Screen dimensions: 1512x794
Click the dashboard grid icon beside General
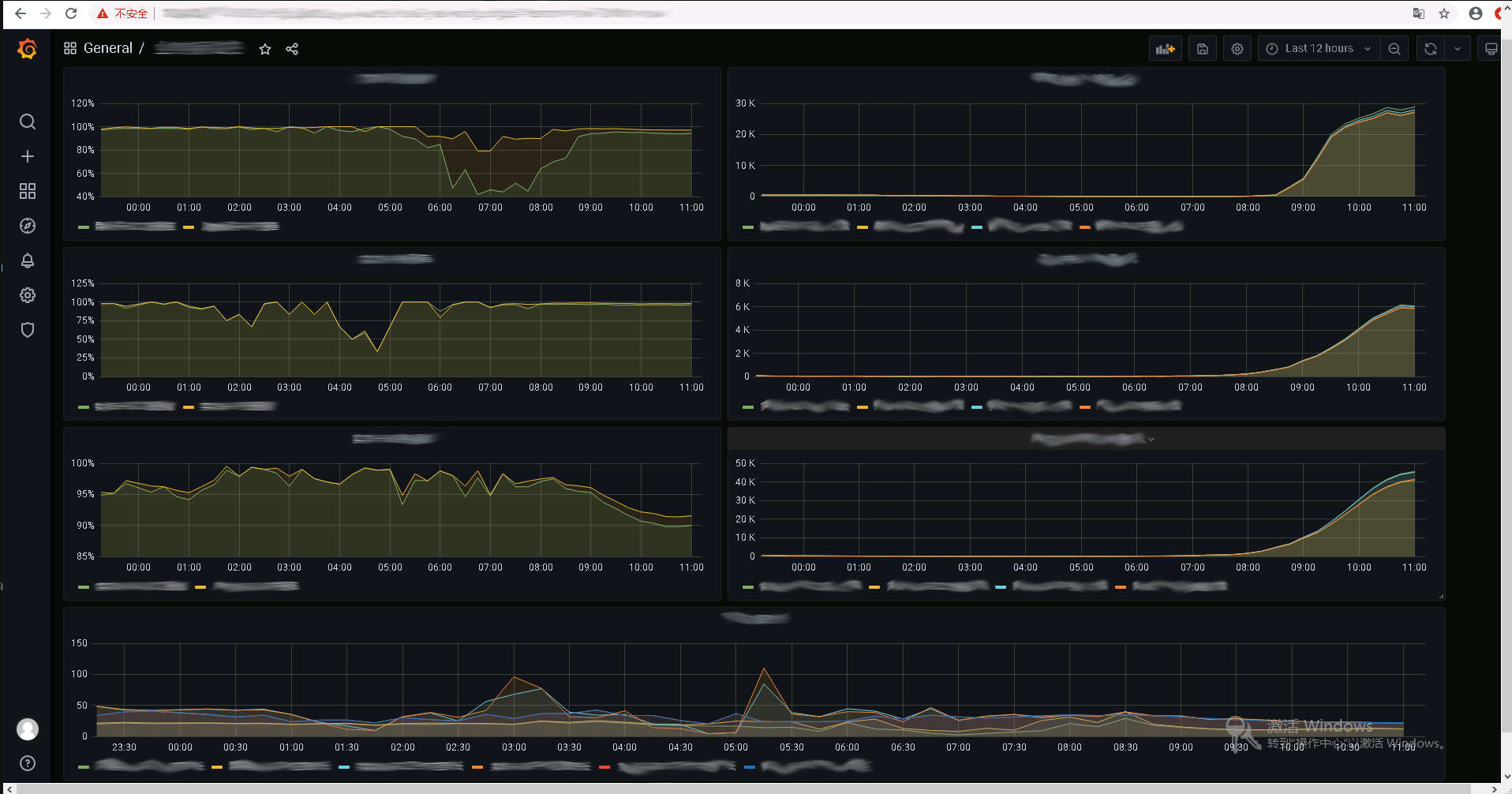click(x=70, y=48)
